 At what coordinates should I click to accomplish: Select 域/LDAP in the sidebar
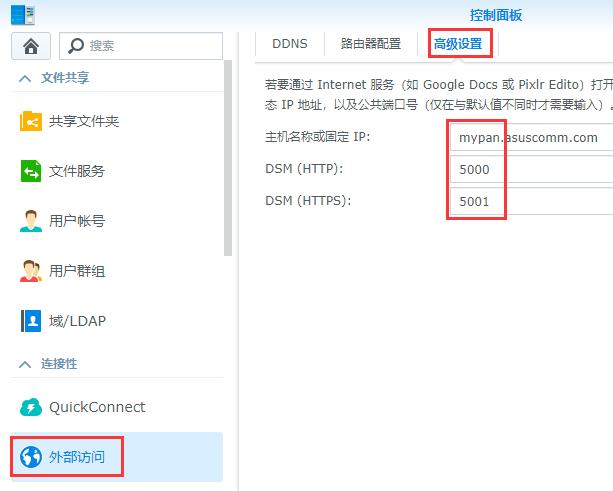coord(117,321)
